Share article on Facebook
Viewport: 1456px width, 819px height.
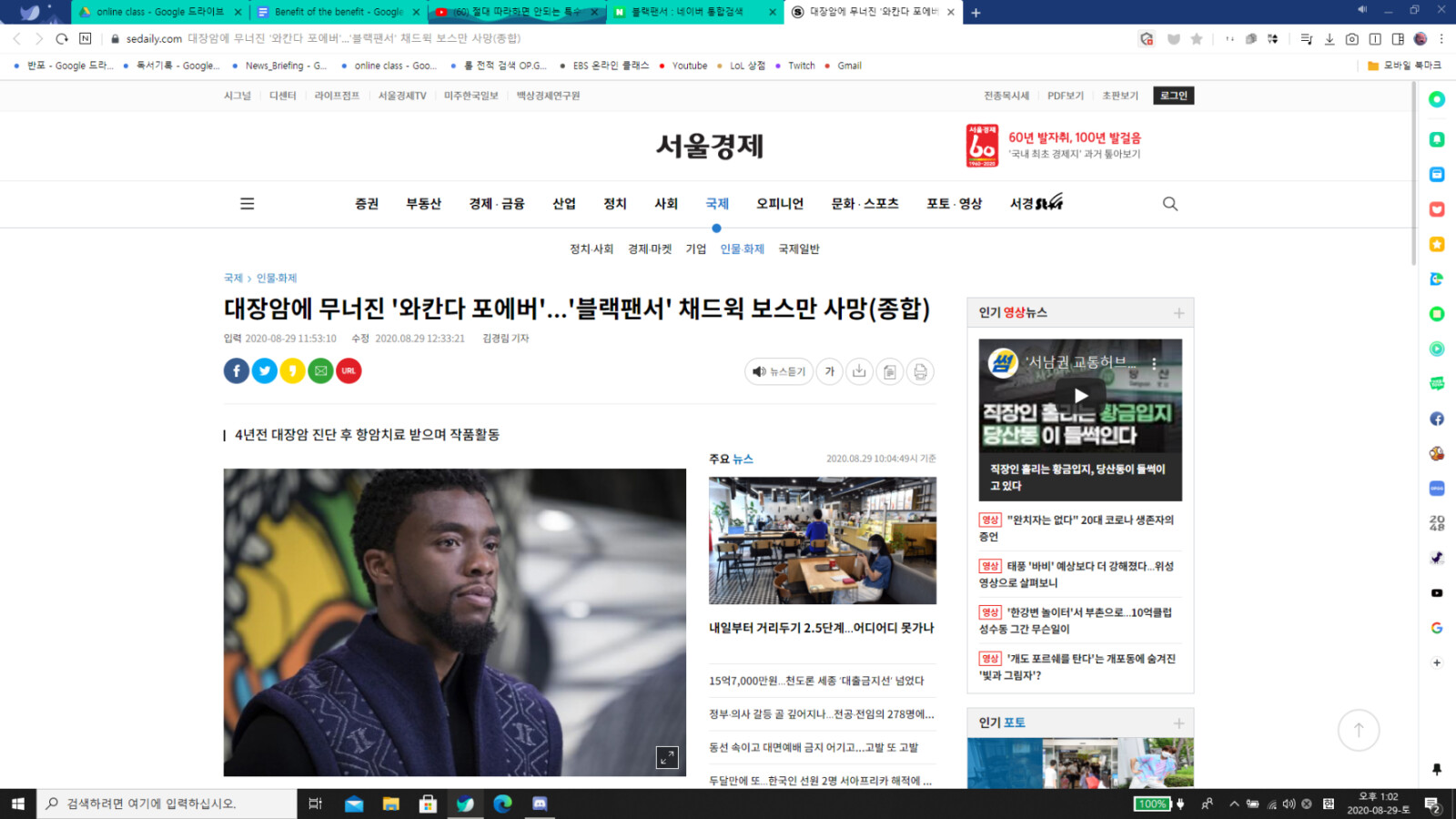pos(236,370)
